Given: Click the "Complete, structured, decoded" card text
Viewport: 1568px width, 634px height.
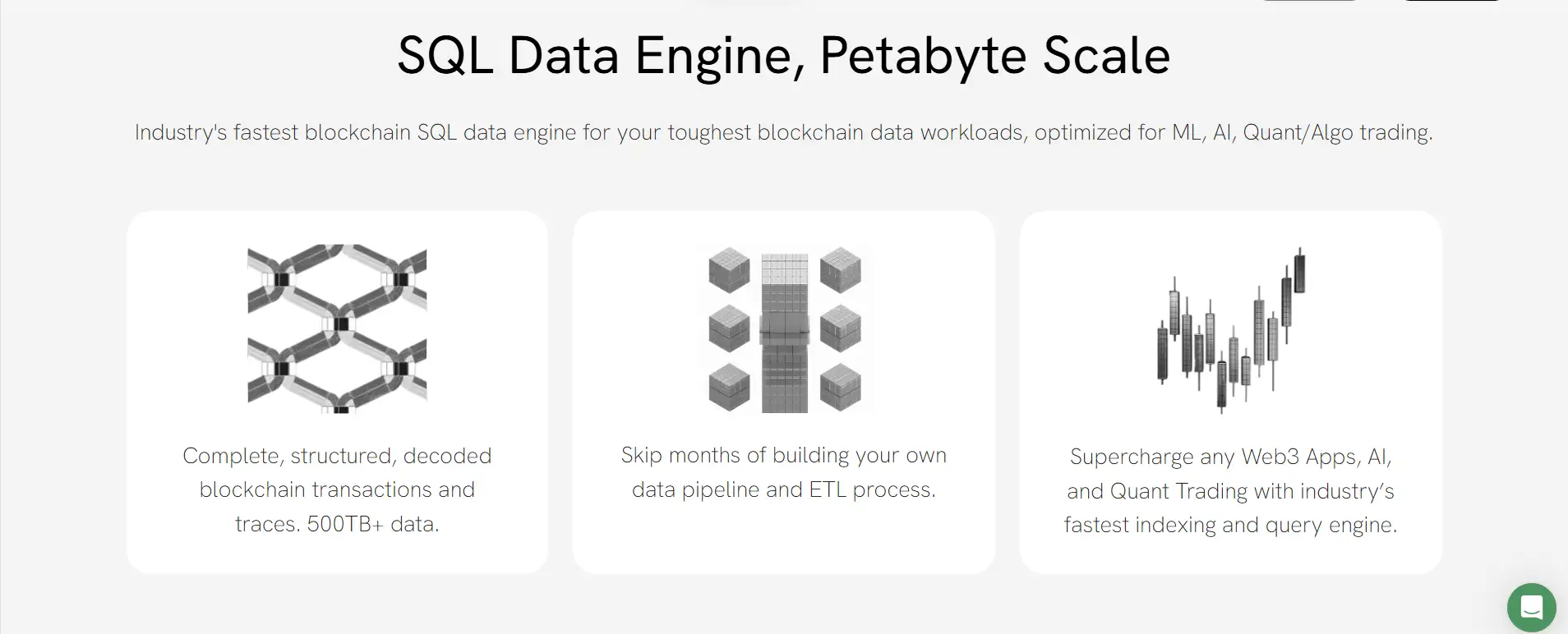Looking at the screenshot, I should pos(337,456).
